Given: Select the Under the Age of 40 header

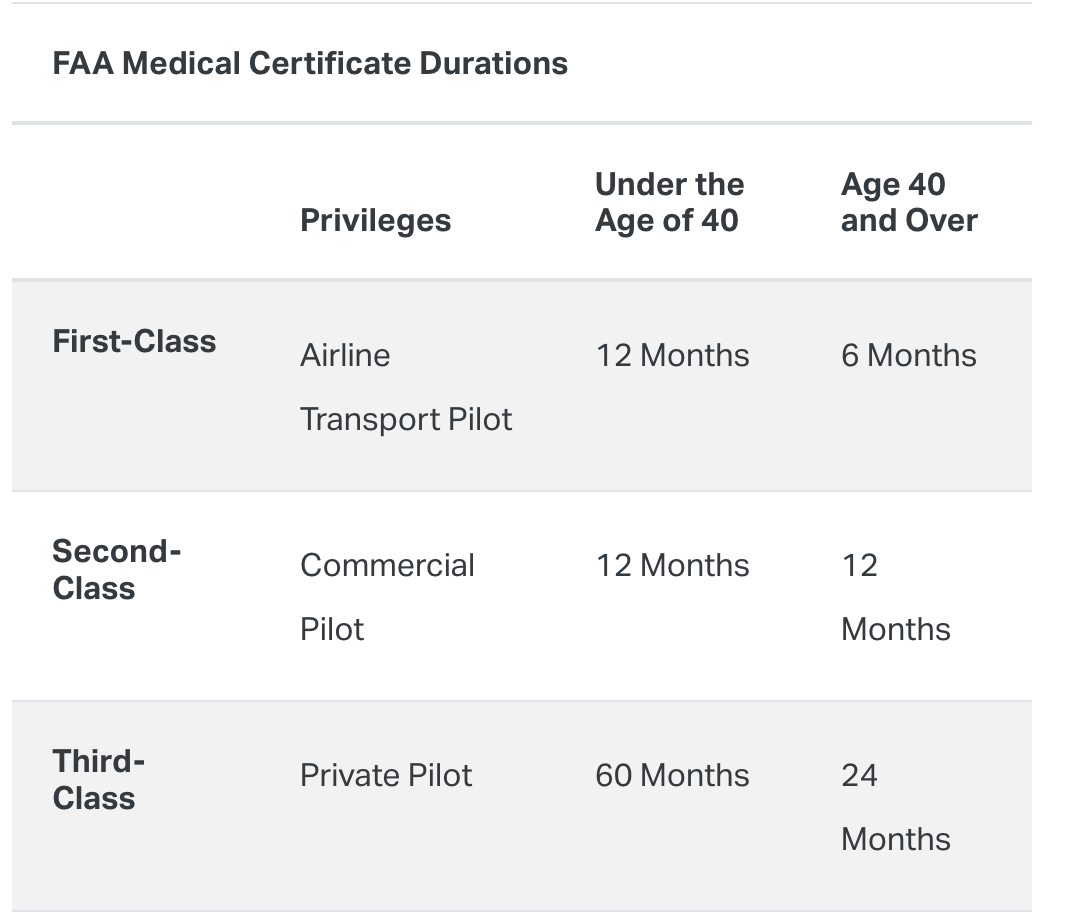Looking at the screenshot, I should 669,202.
